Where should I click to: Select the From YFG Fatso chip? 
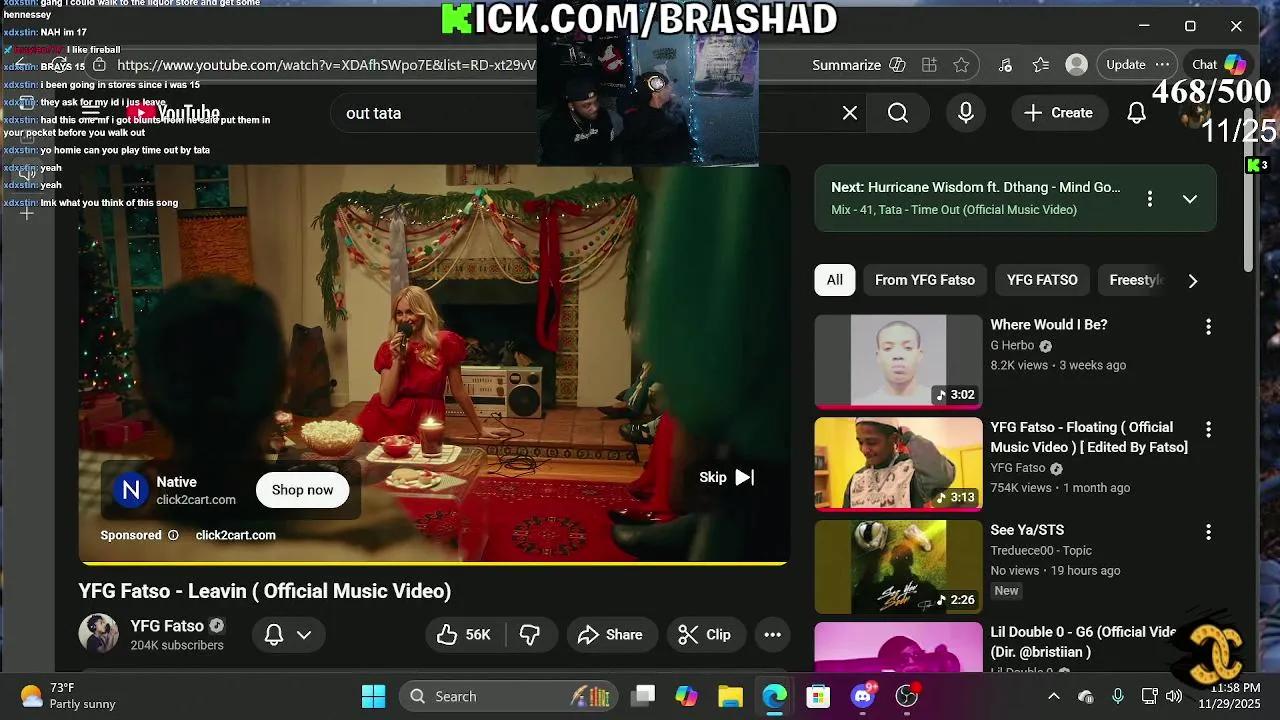(x=925, y=280)
